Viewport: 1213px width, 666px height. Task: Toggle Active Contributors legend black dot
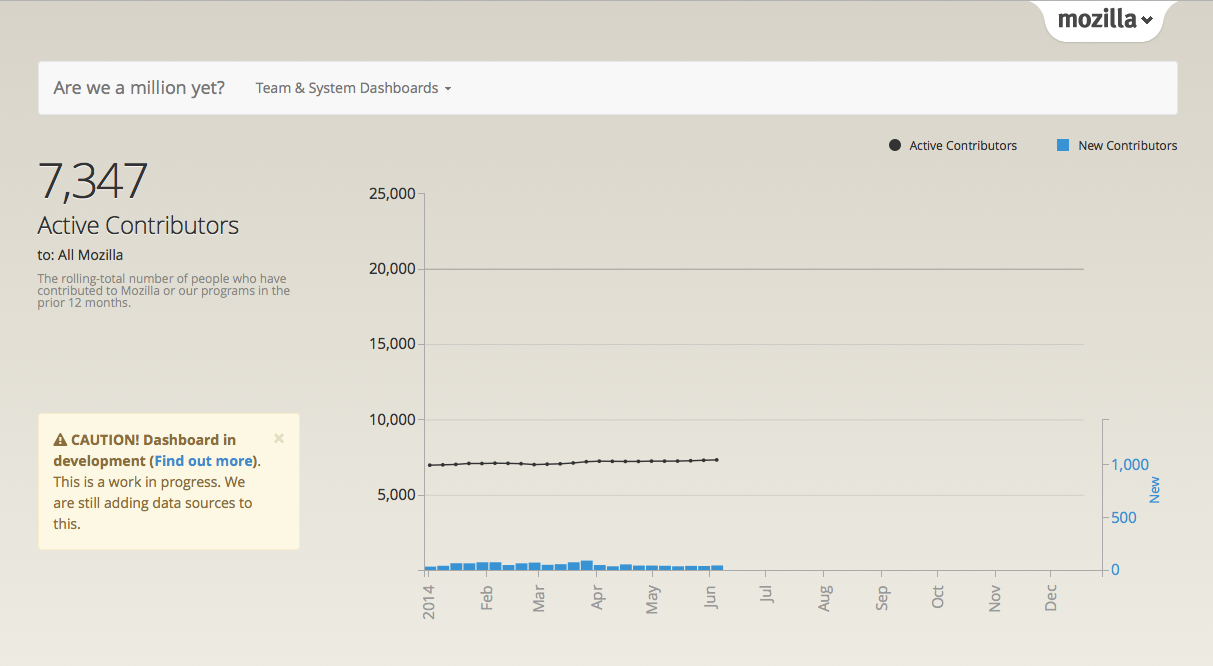pos(895,146)
